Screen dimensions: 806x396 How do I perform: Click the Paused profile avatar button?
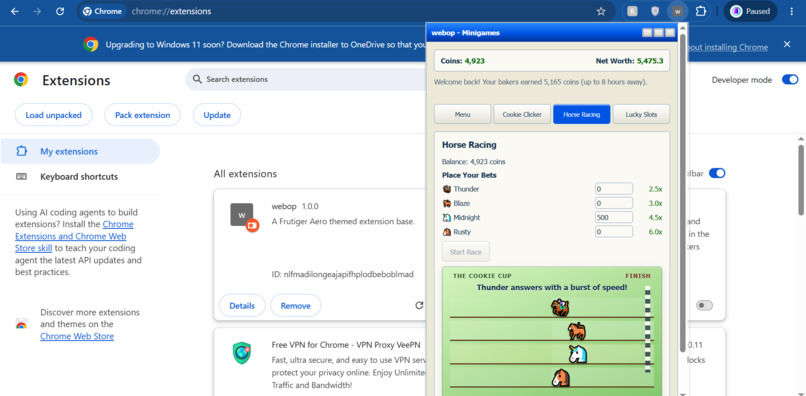tap(750, 11)
